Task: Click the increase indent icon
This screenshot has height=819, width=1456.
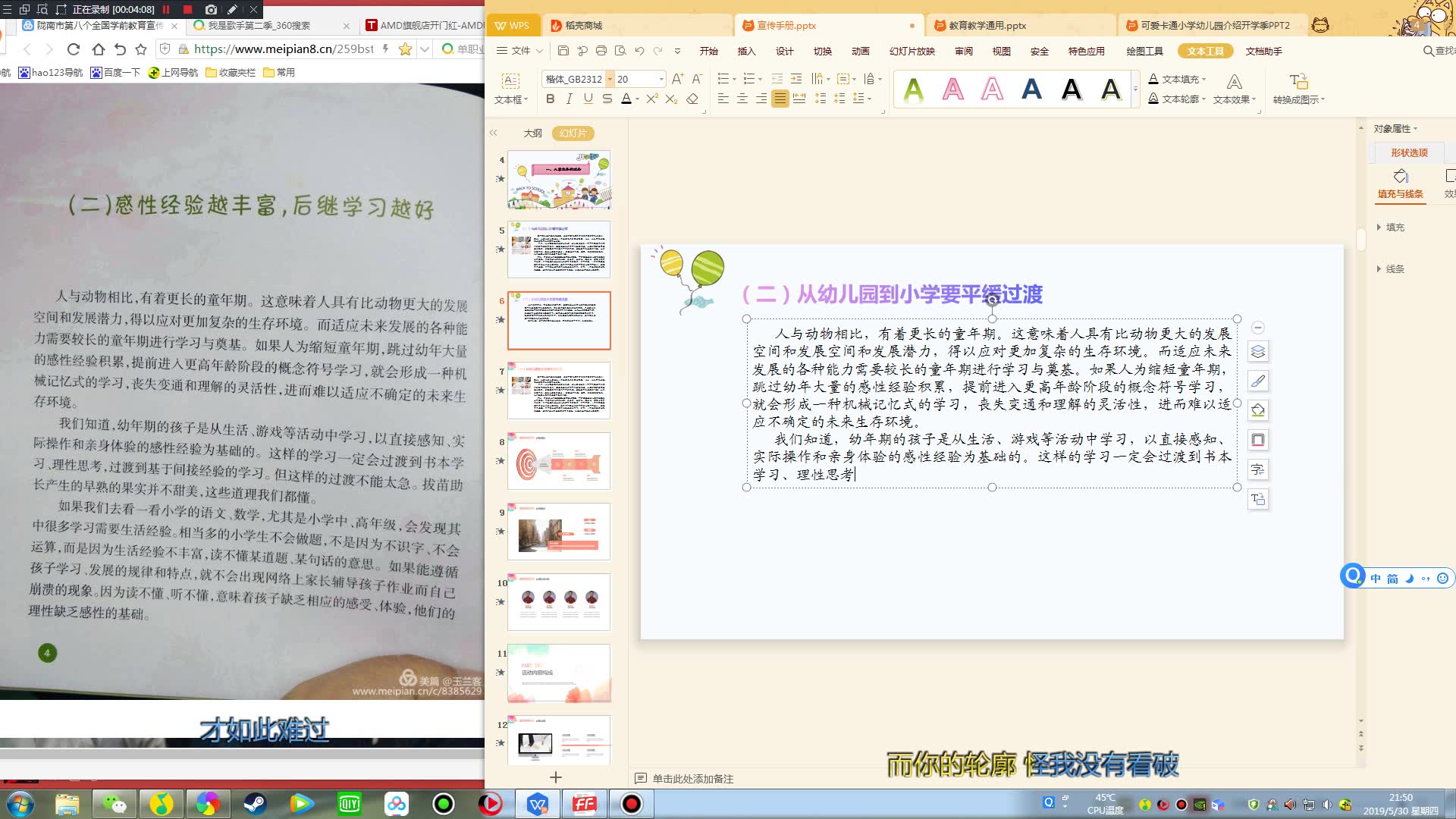Action: point(795,79)
